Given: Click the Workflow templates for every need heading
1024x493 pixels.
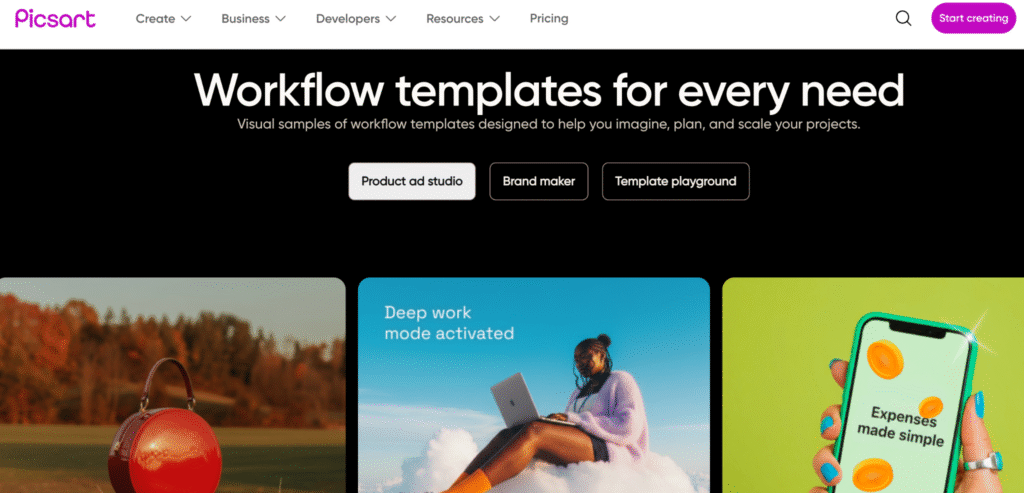Looking at the screenshot, I should (549, 89).
